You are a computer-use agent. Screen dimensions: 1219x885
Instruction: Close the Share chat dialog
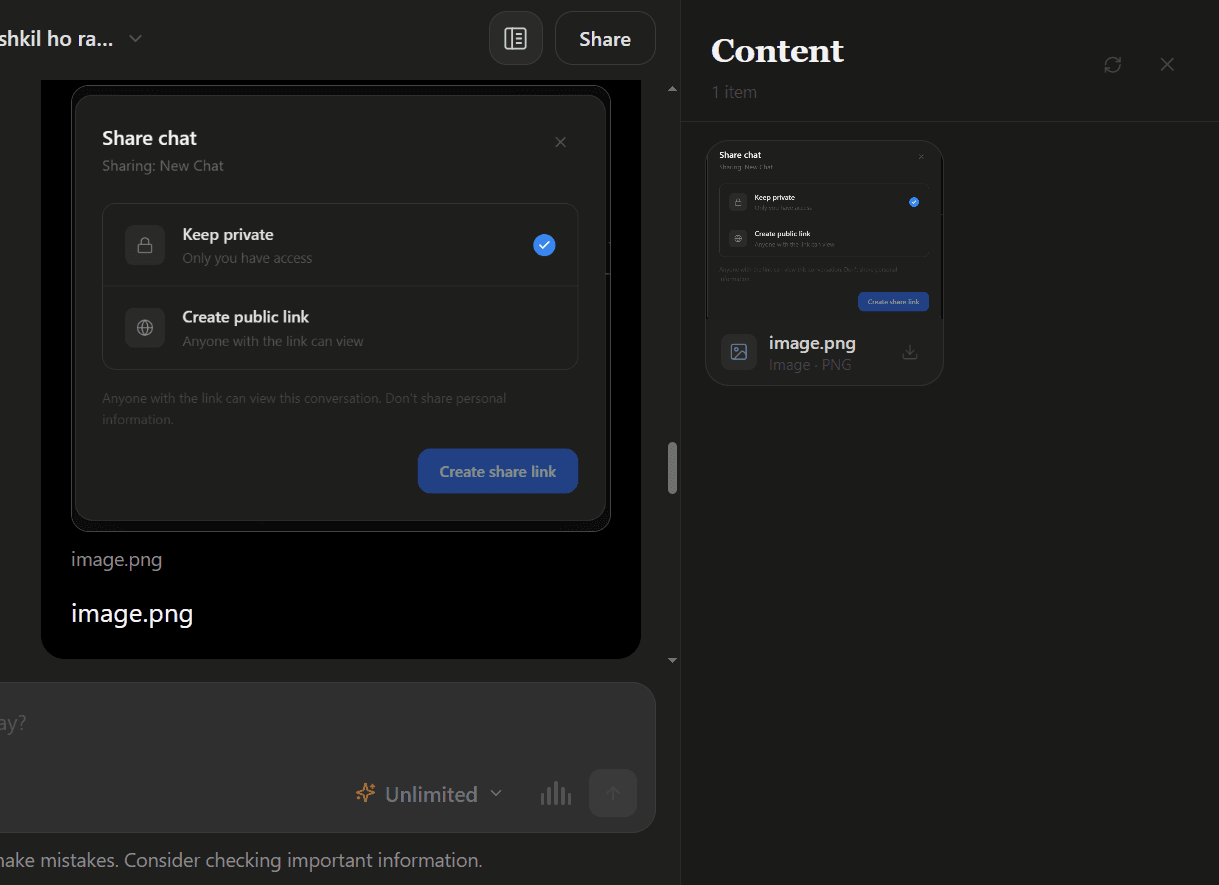560,142
